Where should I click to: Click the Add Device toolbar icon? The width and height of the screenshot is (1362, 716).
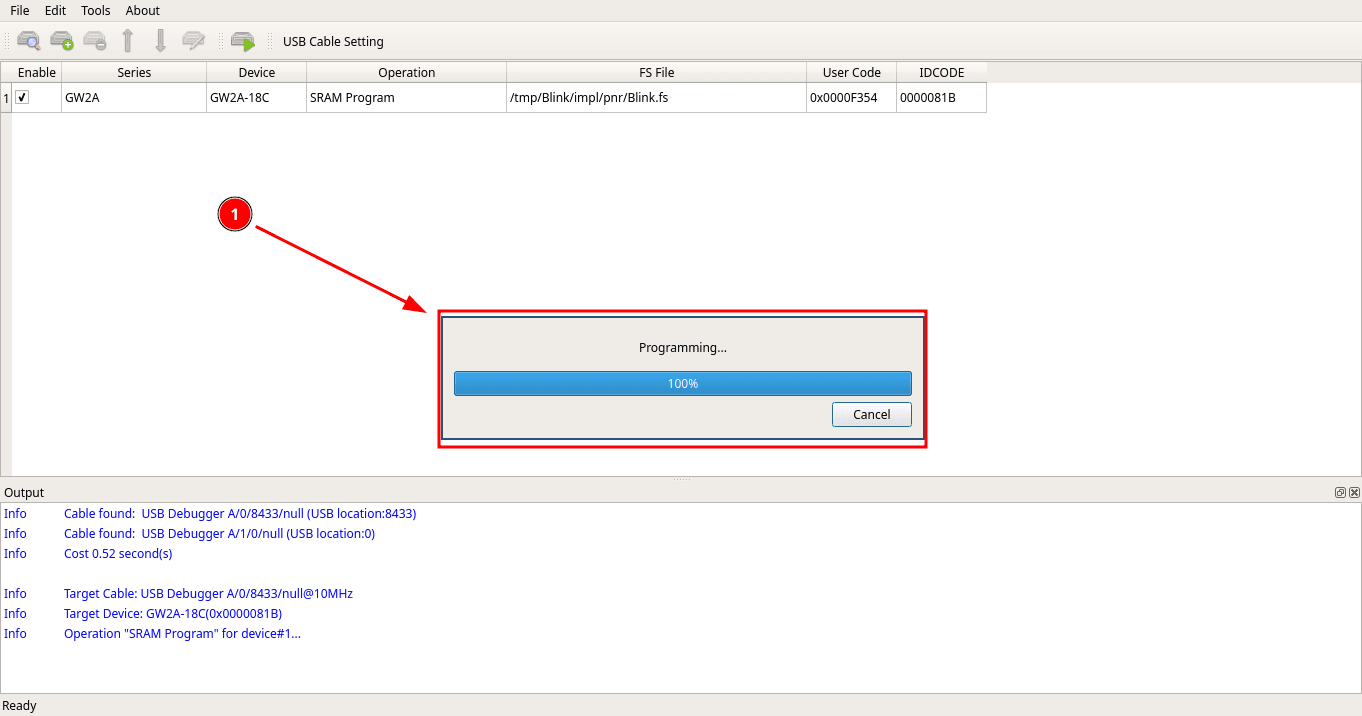(62, 41)
